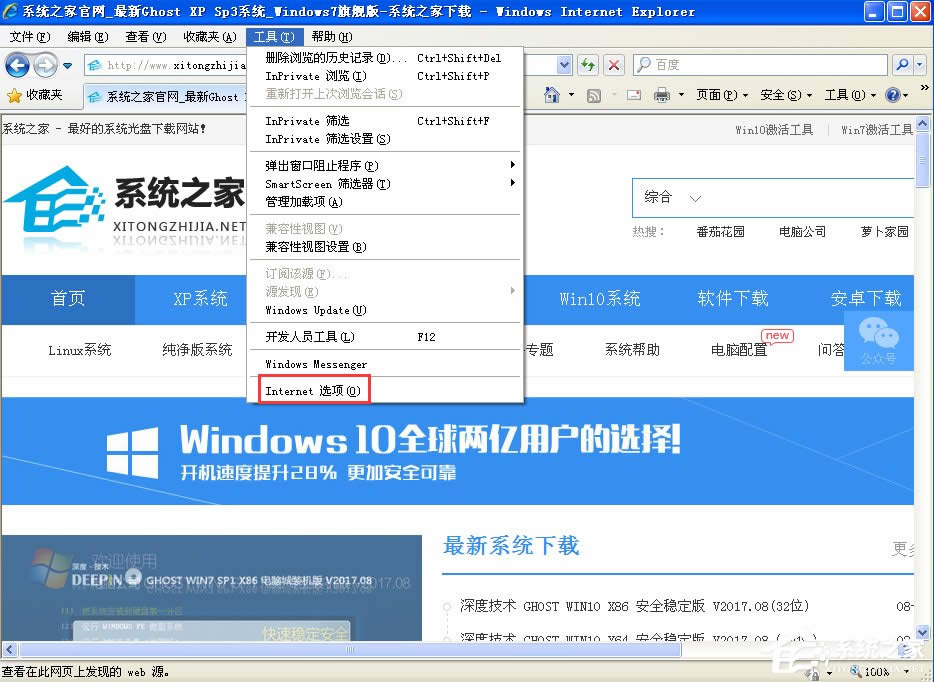Refresh the page using the refresh icon
This screenshot has height=682, width=934.
click(587, 65)
